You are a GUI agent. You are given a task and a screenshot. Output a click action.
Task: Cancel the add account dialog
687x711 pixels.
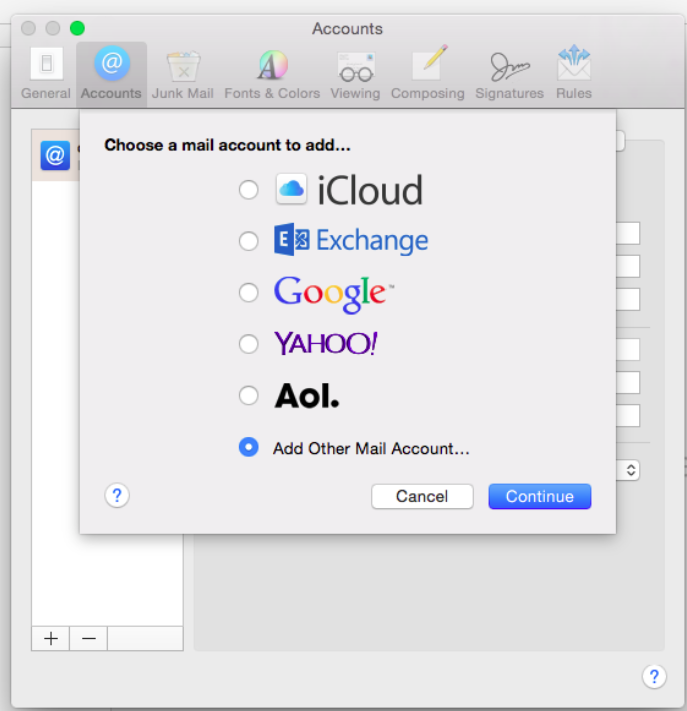click(x=421, y=496)
